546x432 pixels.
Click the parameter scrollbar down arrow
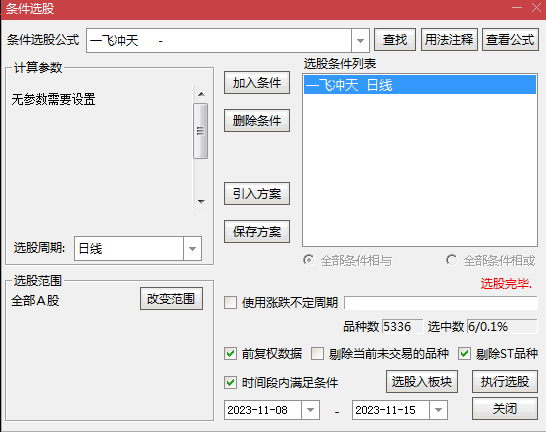pos(201,201)
